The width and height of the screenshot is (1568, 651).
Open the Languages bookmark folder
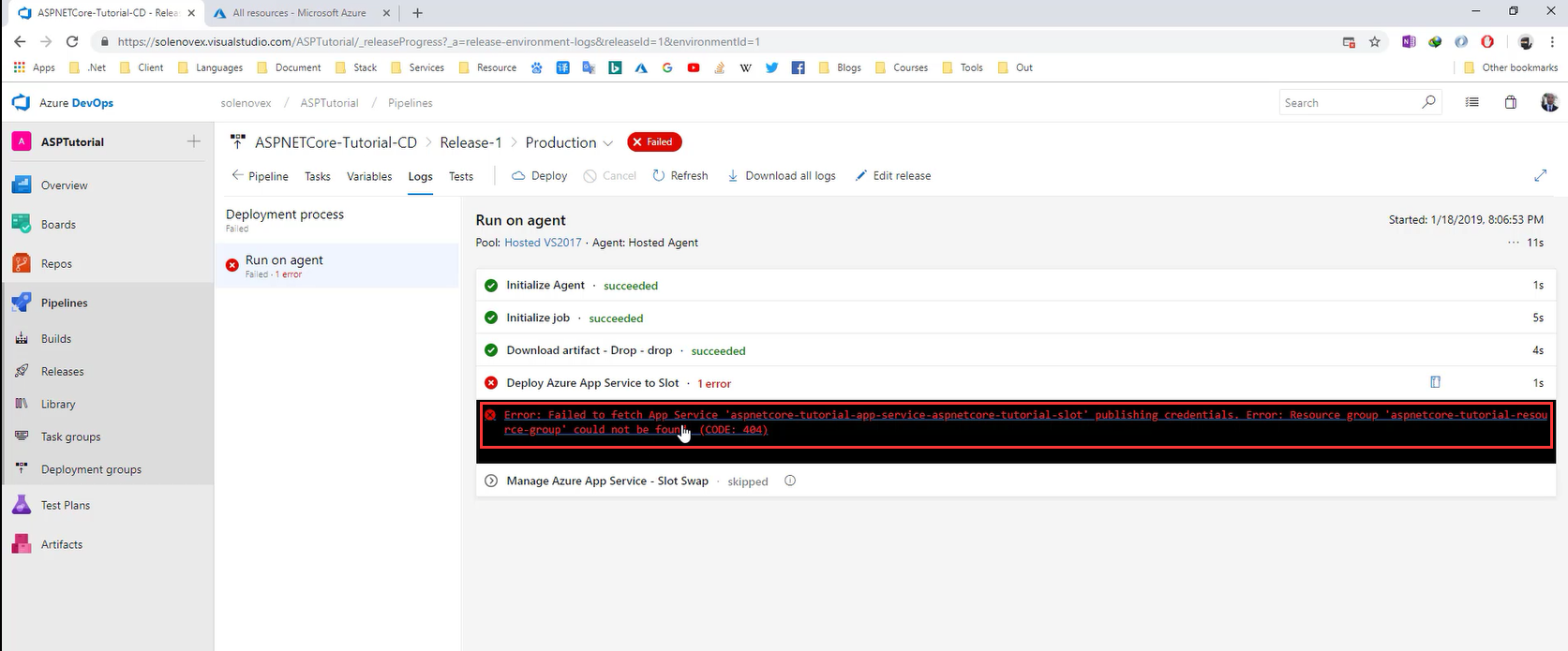tap(210, 67)
